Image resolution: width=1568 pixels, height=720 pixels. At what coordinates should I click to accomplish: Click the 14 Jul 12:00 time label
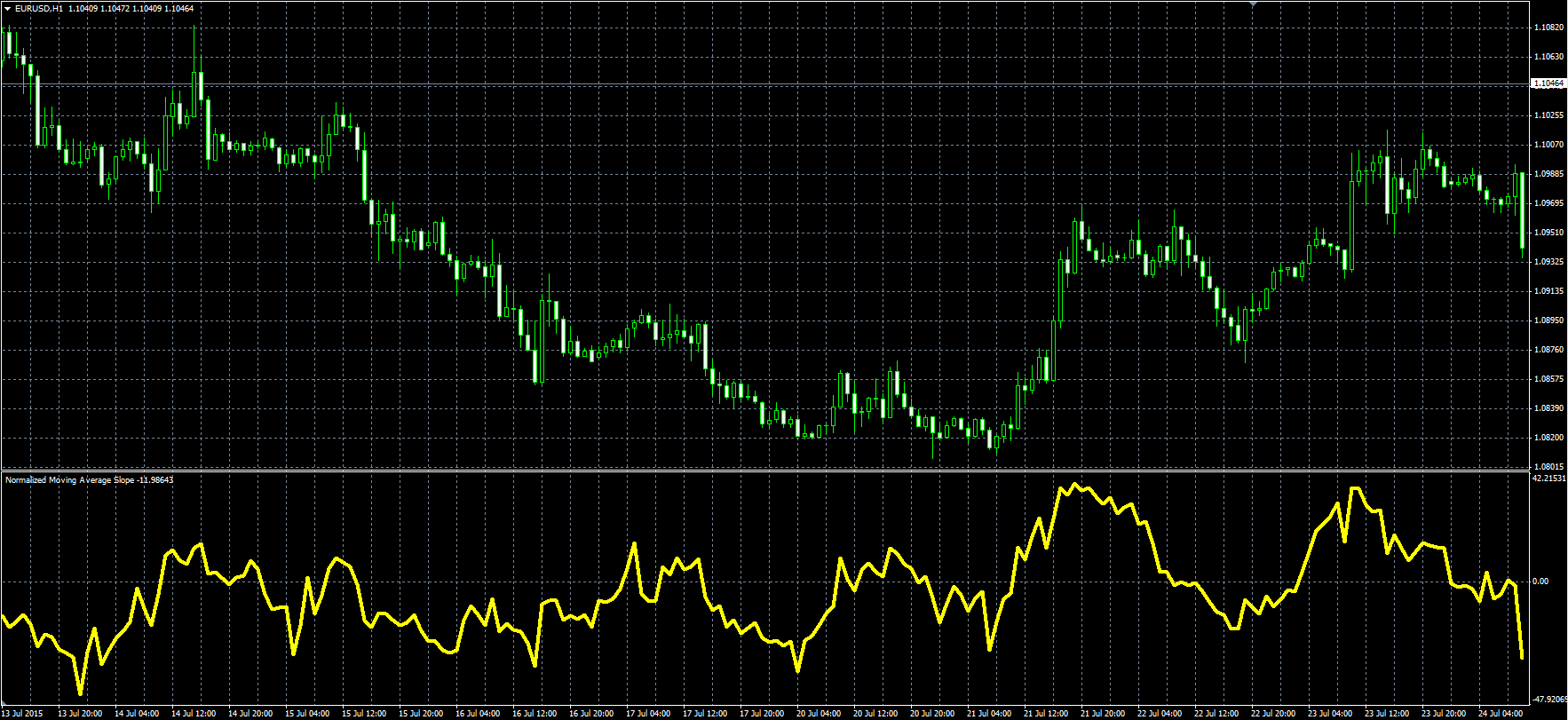coord(194,714)
